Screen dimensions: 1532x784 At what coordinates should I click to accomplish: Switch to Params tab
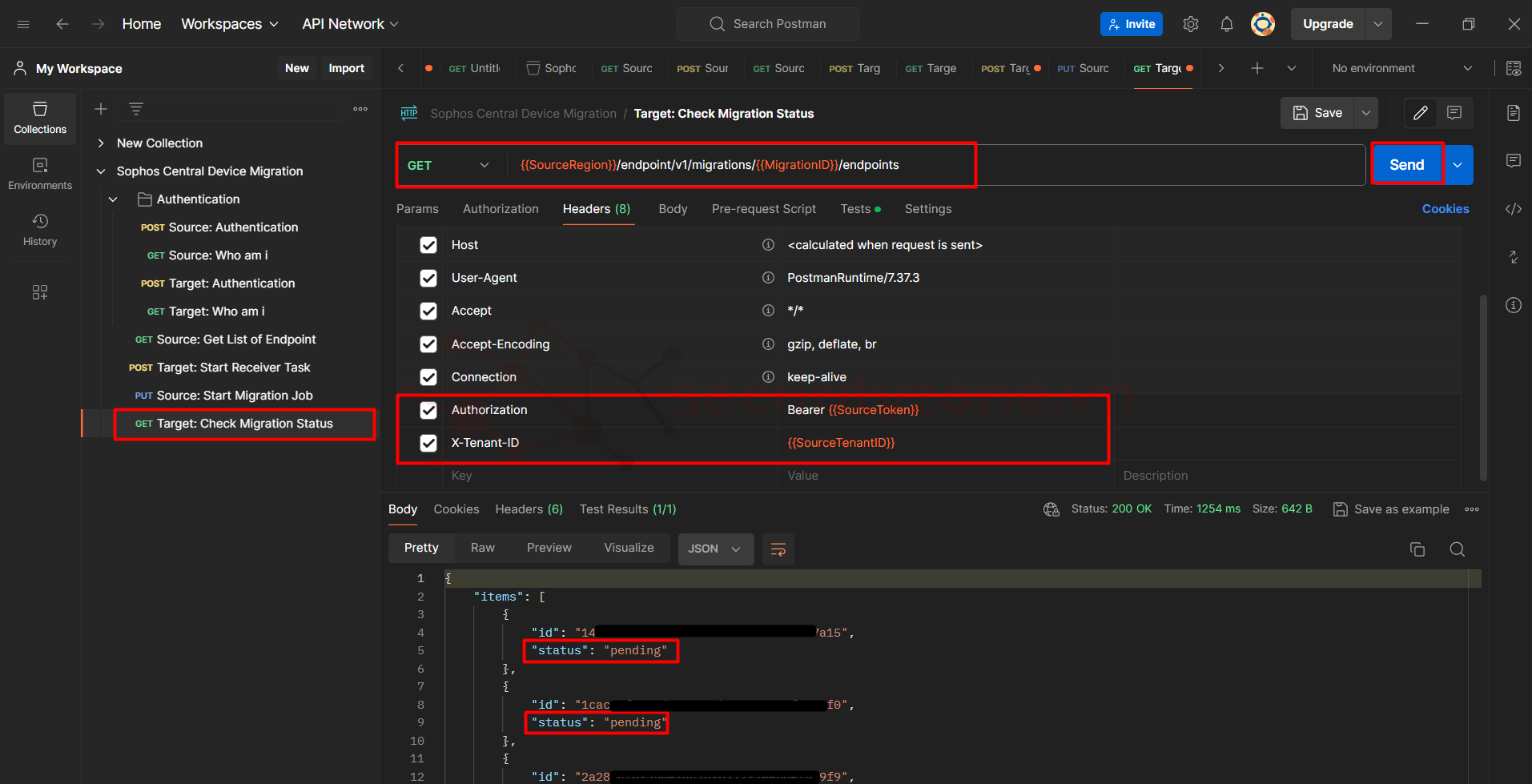click(417, 209)
